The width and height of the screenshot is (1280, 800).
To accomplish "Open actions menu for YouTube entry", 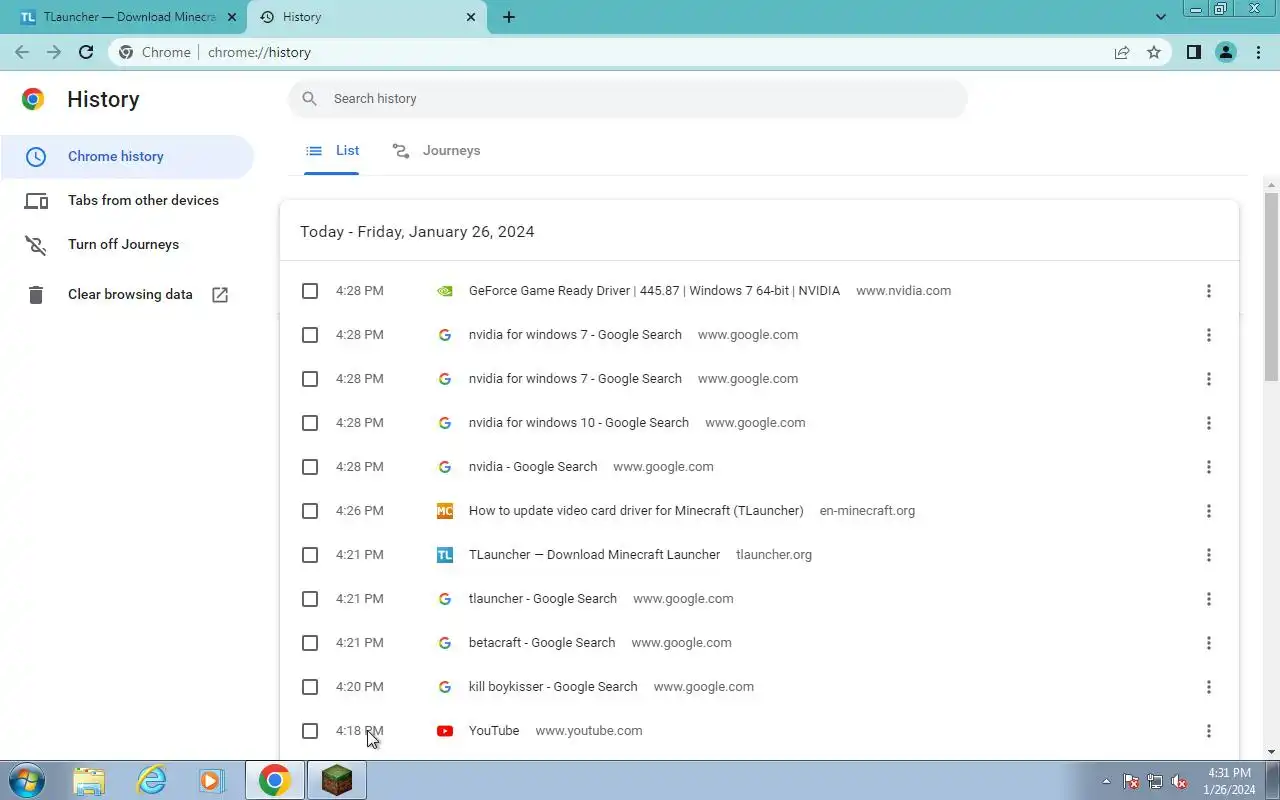I will click(1208, 731).
